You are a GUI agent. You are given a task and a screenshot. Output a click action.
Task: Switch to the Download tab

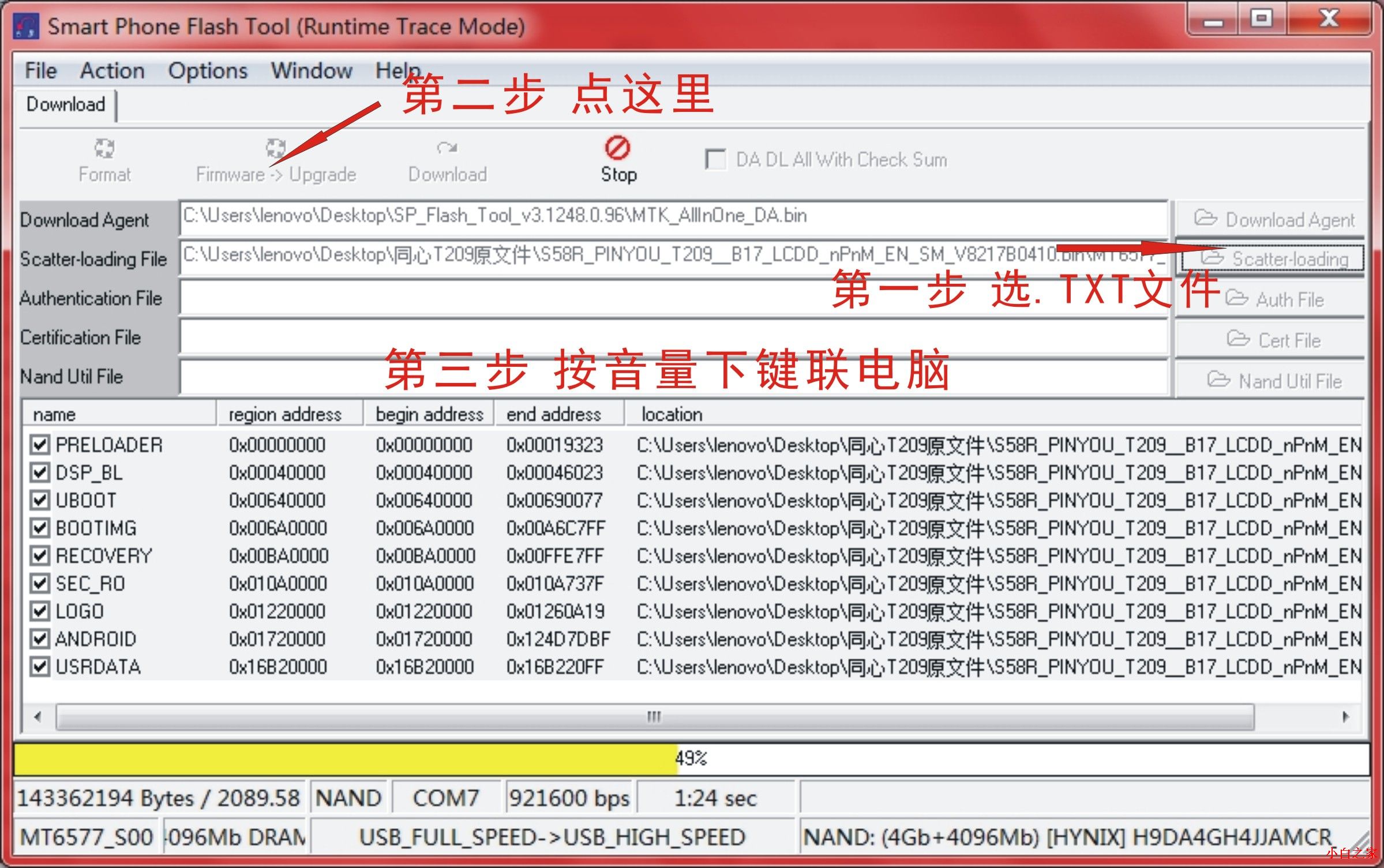(x=66, y=104)
